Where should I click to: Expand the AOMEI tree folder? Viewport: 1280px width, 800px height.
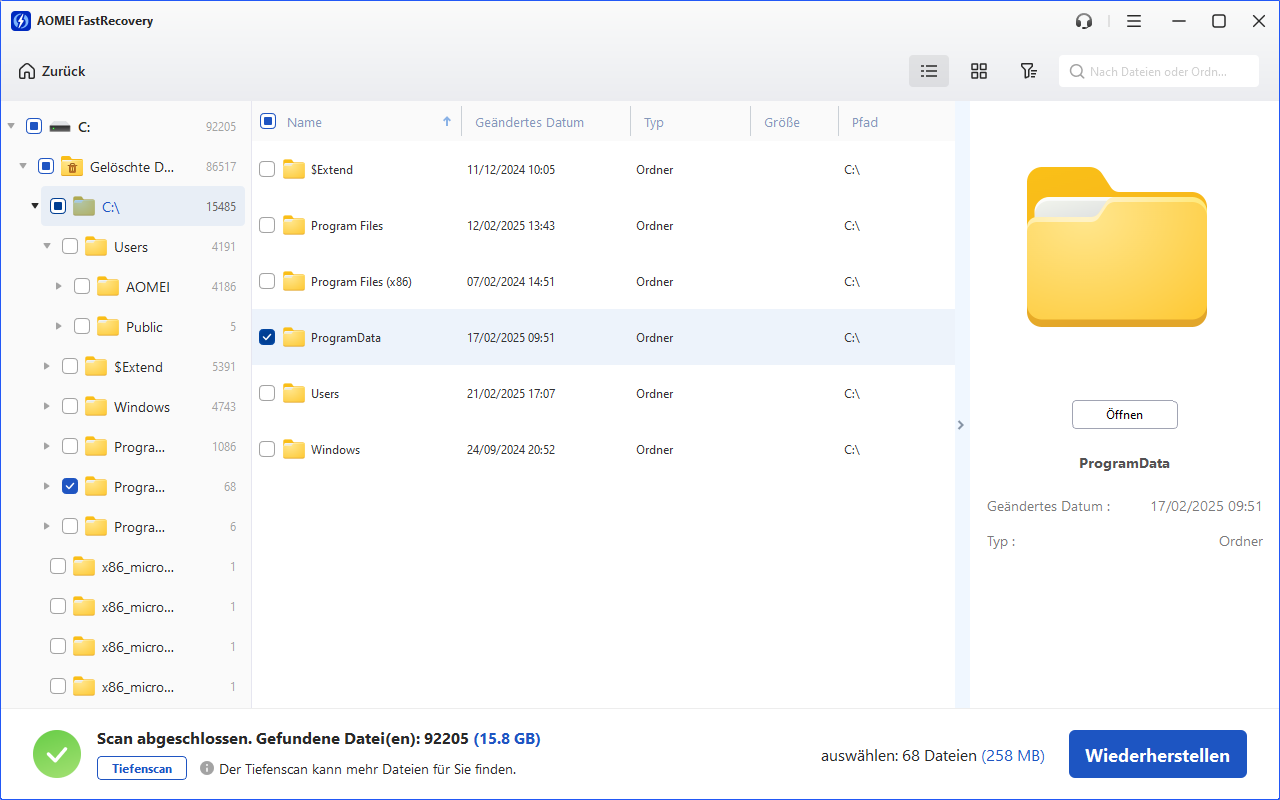click(59, 287)
